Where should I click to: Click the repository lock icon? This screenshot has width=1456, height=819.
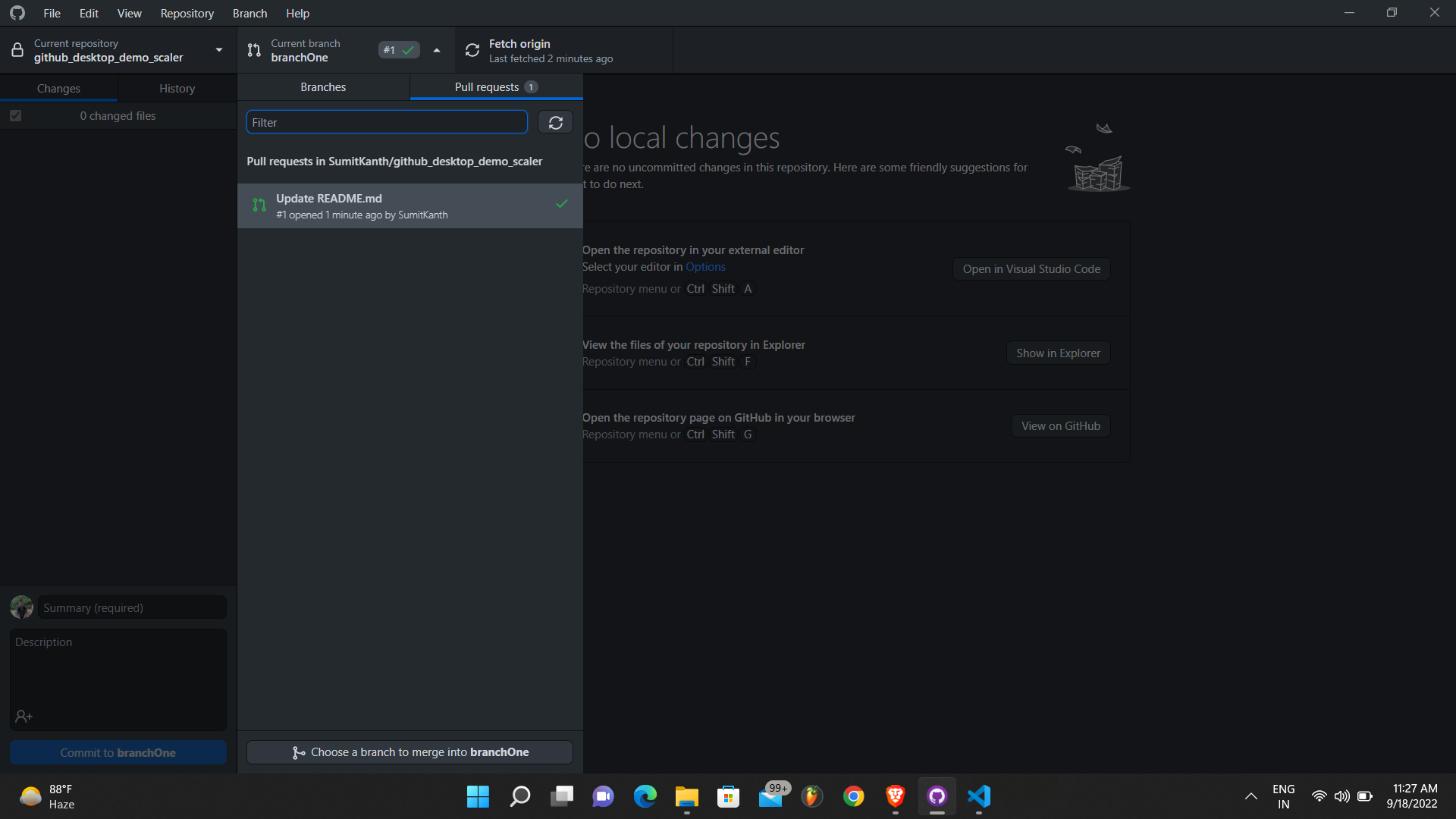pos(17,49)
